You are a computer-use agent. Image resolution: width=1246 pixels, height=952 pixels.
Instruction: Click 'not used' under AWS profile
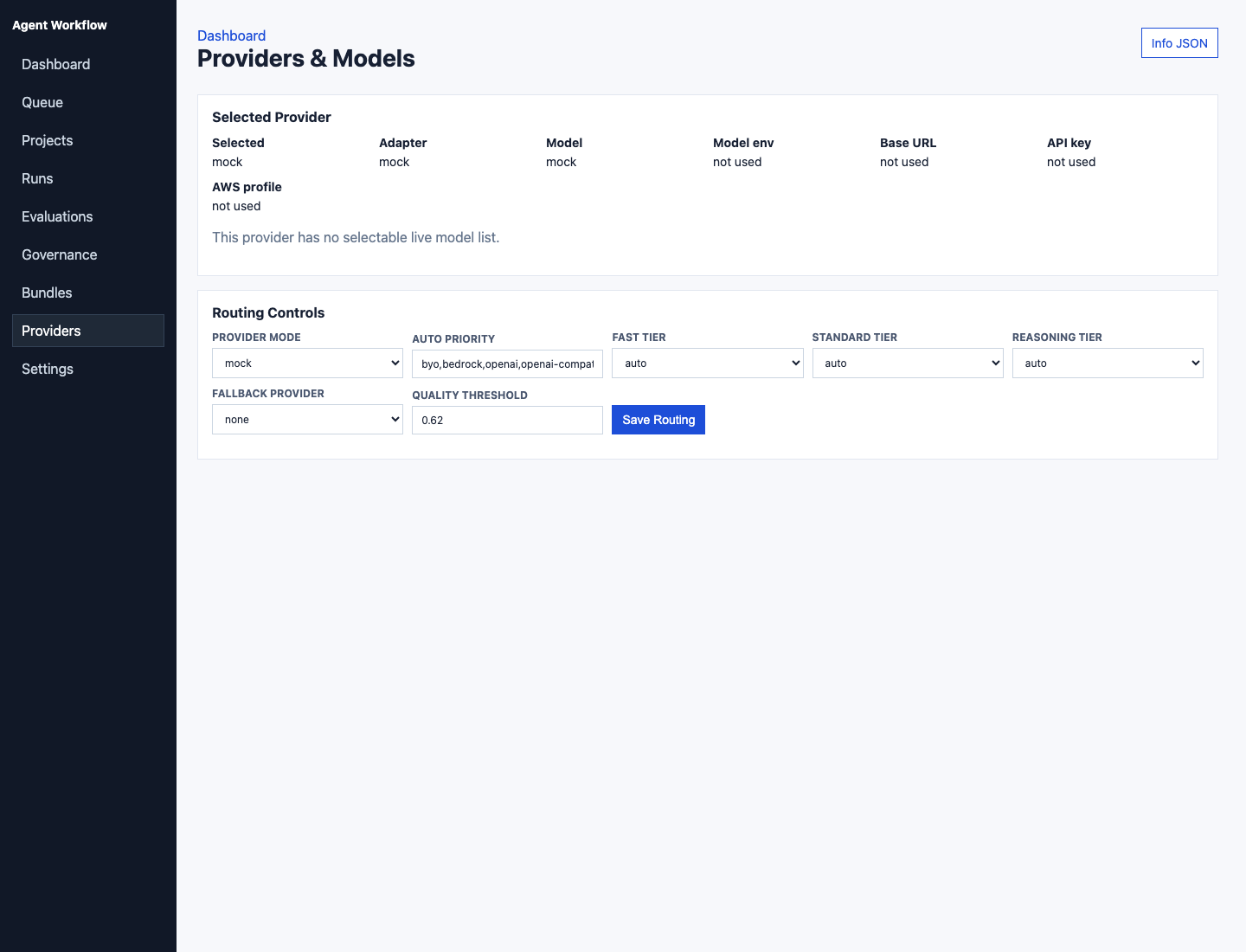[x=236, y=206]
